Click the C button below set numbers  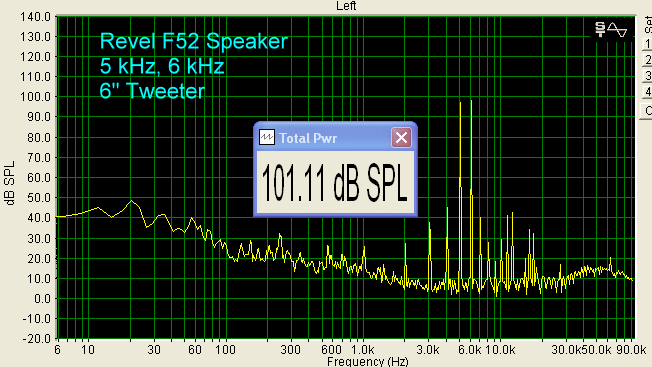tap(647, 111)
